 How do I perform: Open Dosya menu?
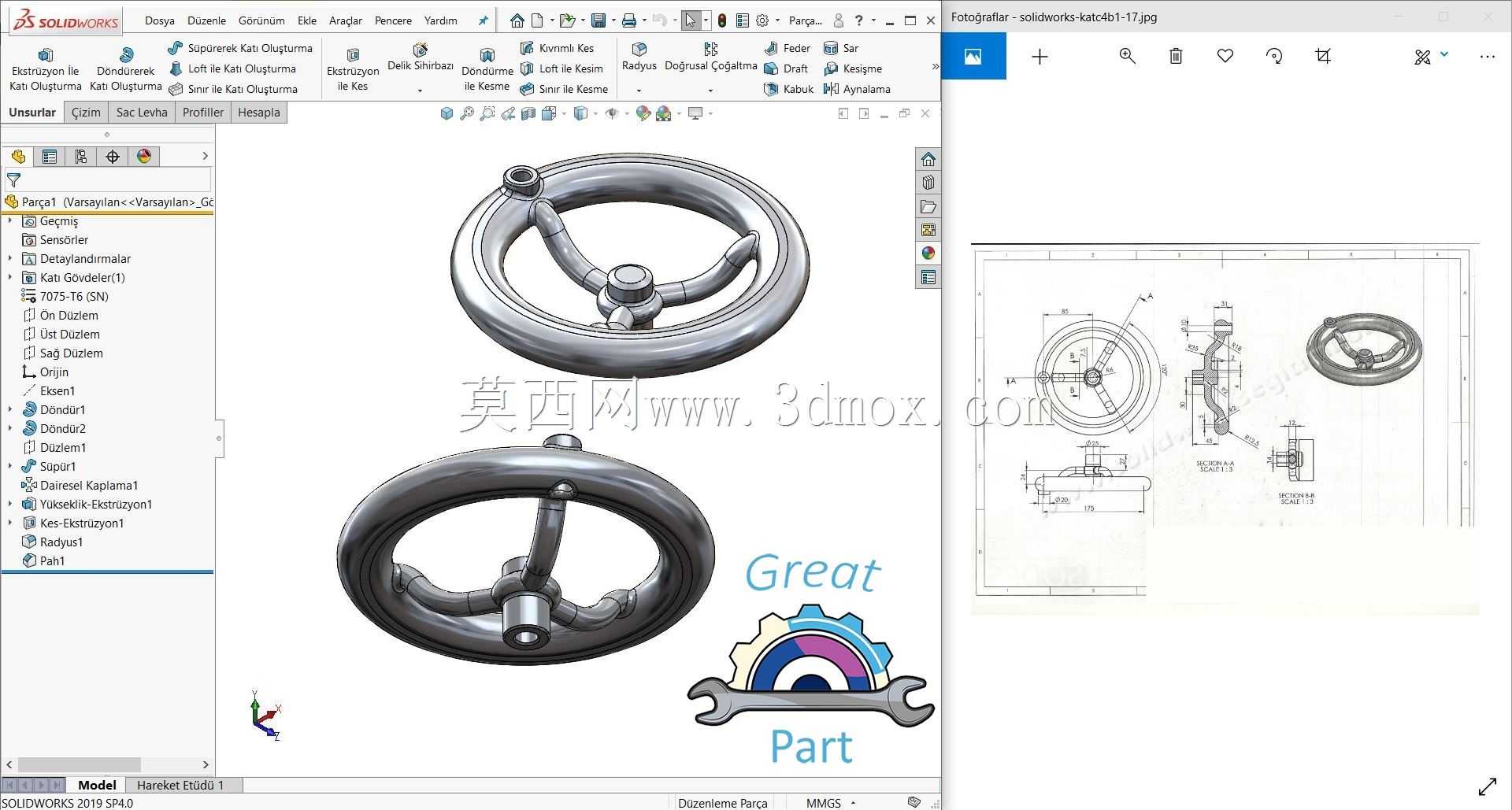[x=159, y=20]
